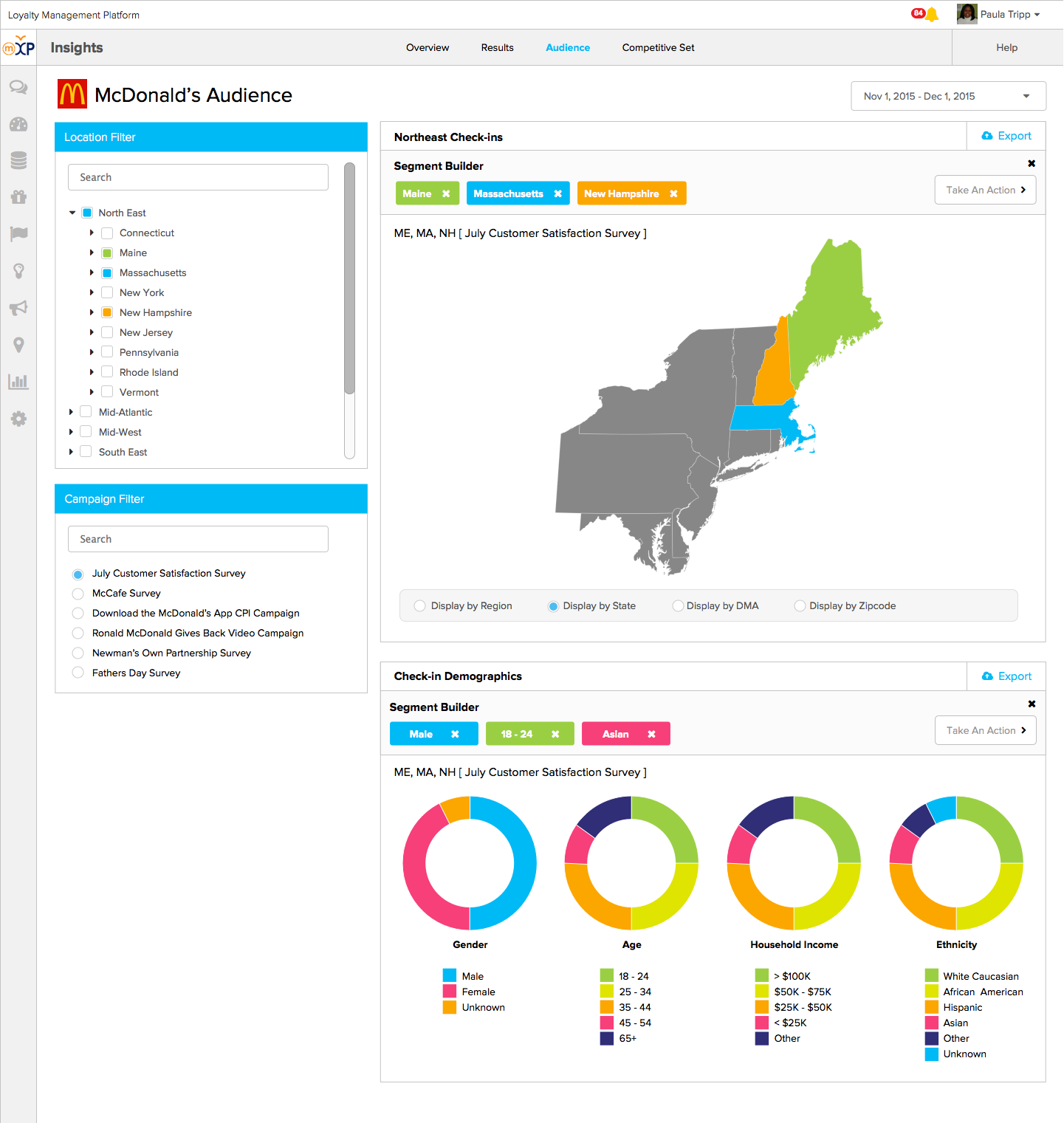
Task: Click the McDonald's logo
Action: (x=72, y=95)
